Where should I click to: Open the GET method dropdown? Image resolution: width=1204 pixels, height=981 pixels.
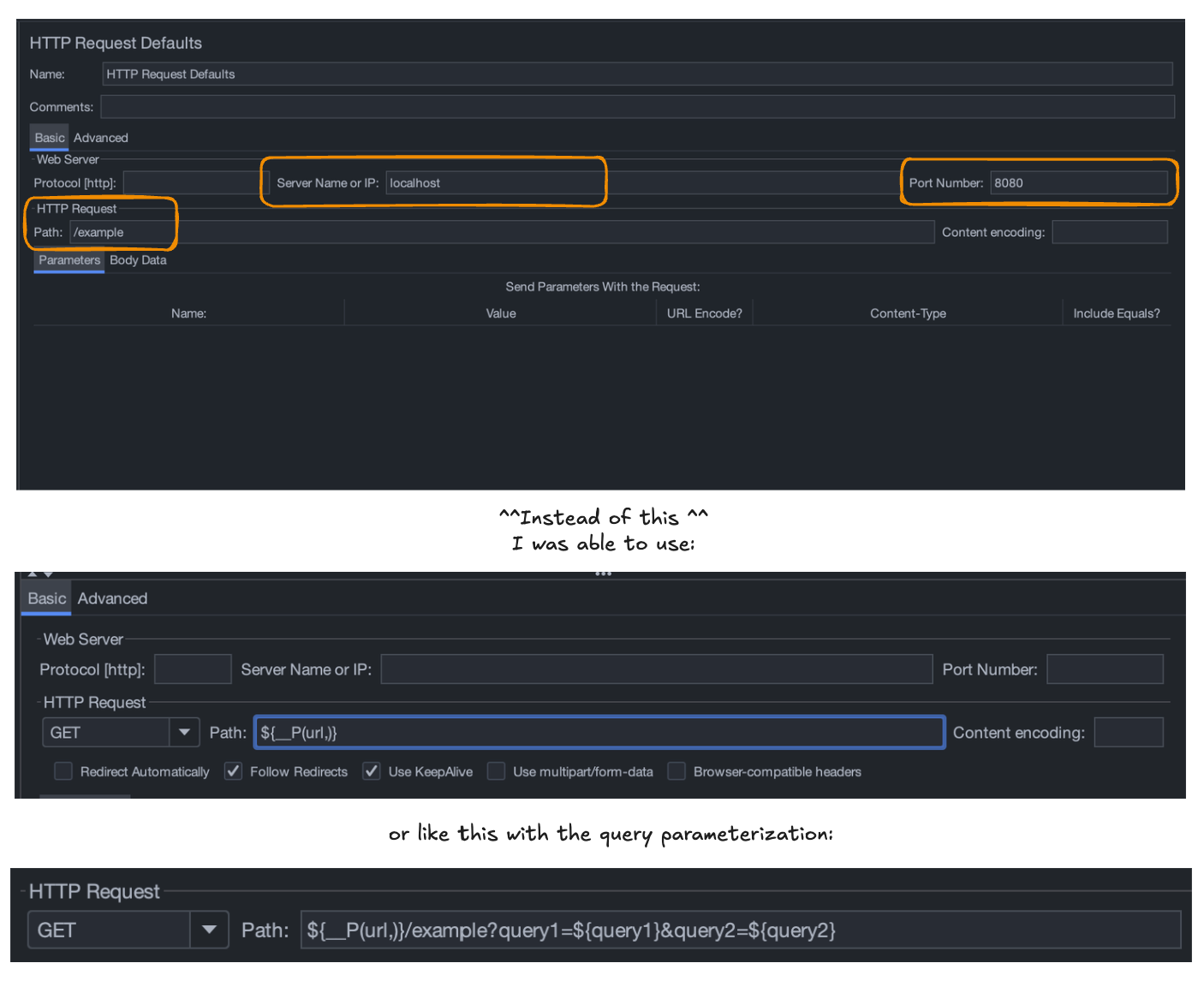183,732
